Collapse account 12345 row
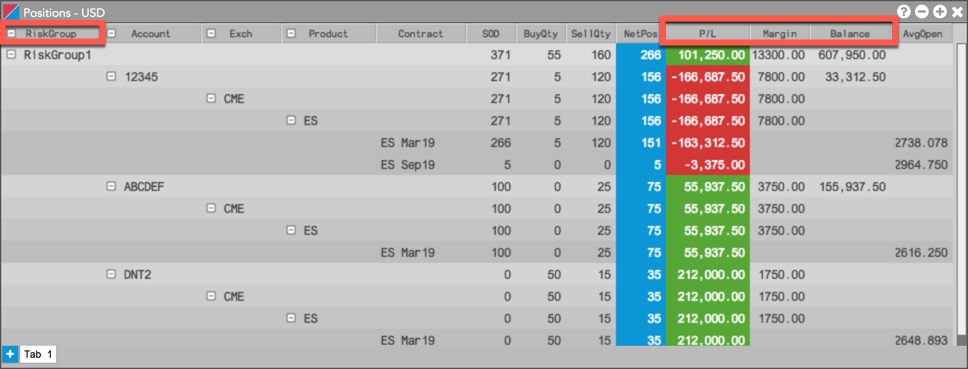968x369 pixels. point(111,77)
